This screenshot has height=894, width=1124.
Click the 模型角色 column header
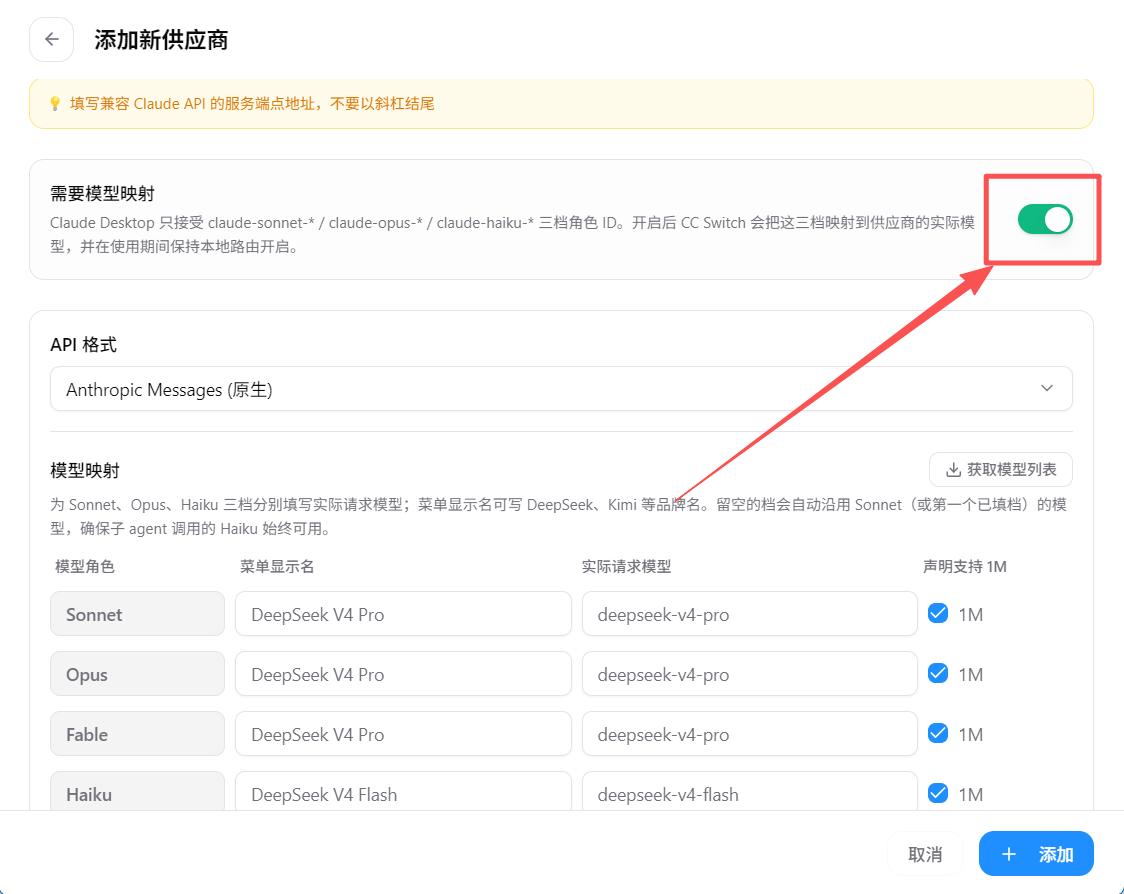[x=85, y=566]
